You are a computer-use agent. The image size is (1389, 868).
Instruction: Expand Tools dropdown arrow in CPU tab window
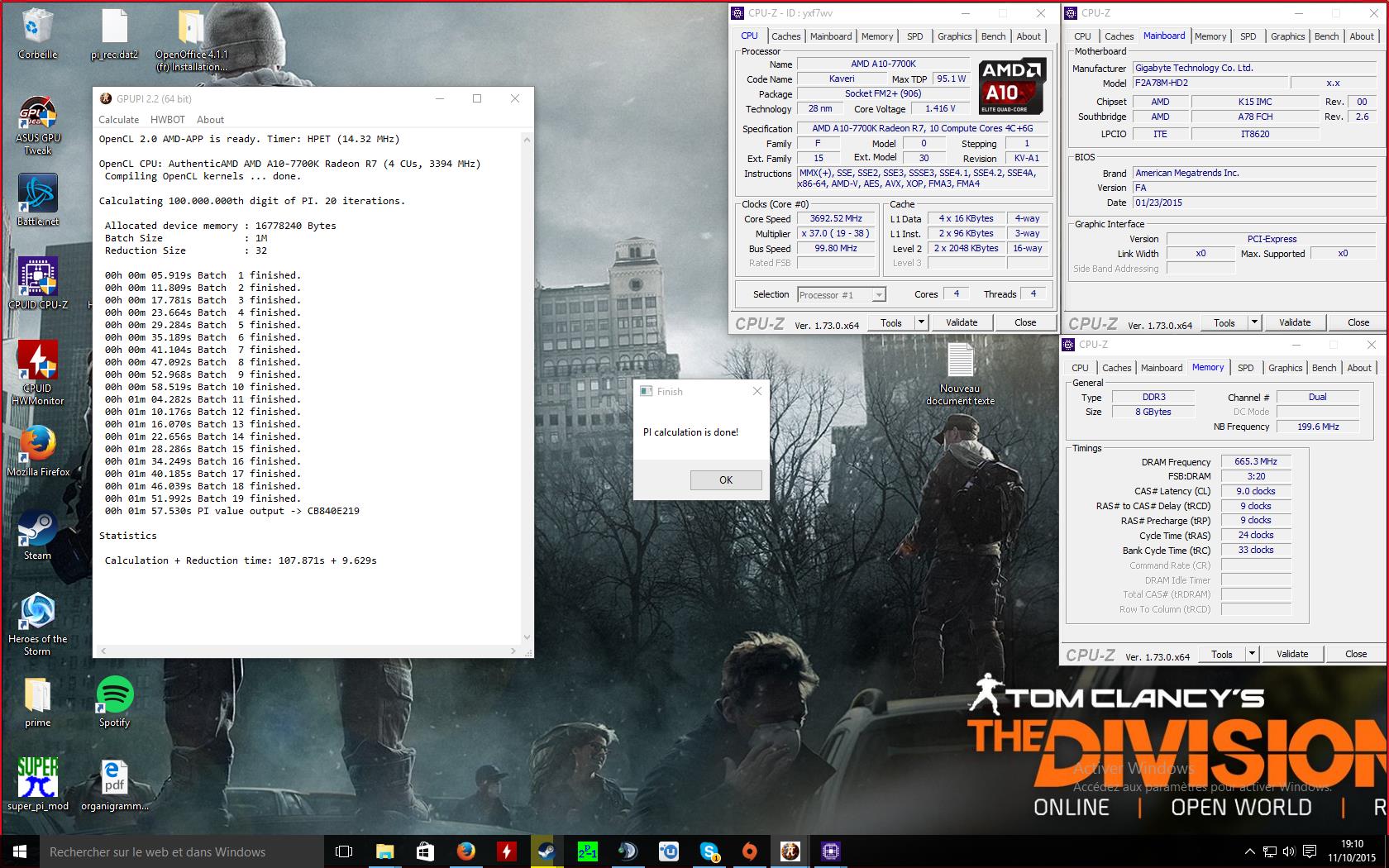pos(921,322)
